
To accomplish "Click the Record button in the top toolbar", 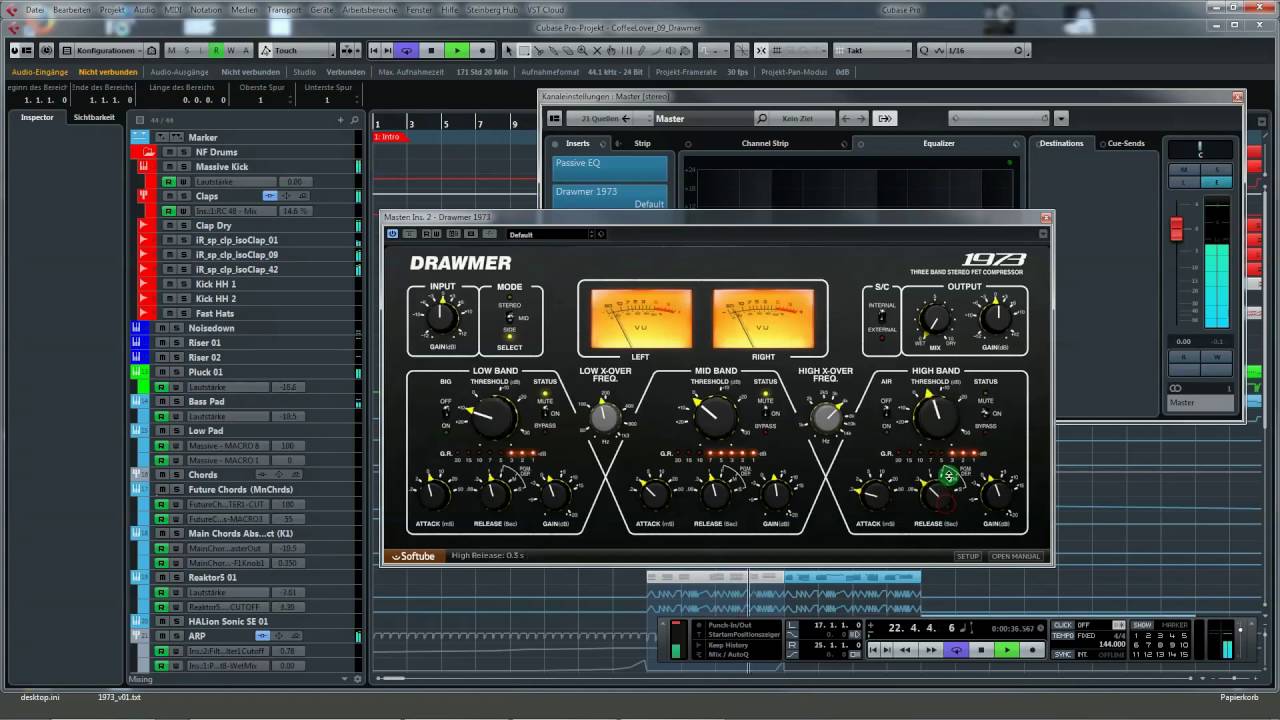I will pyautogui.click(x=482, y=50).
